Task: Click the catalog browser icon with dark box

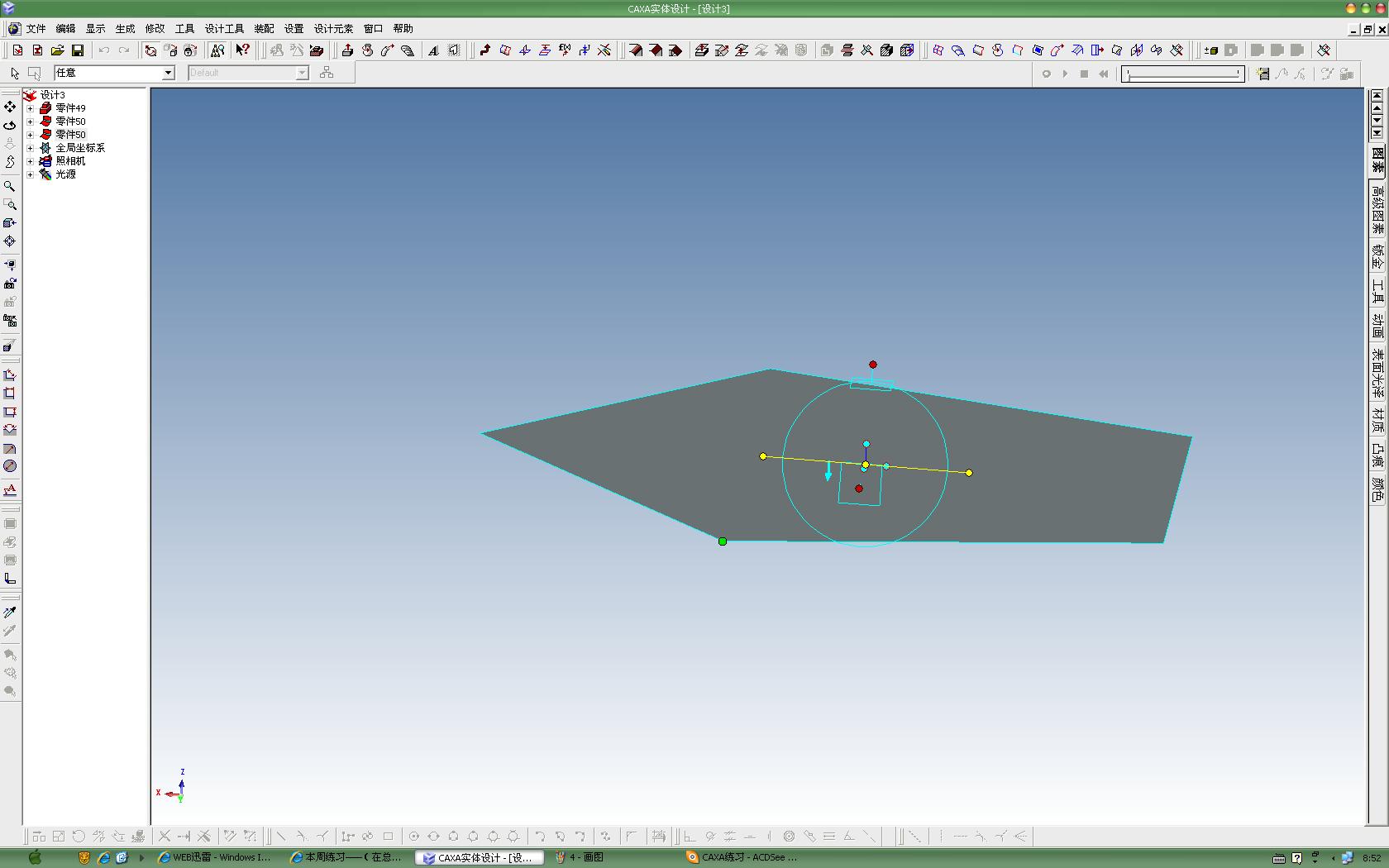Action: pyautogui.click(x=317, y=50)
